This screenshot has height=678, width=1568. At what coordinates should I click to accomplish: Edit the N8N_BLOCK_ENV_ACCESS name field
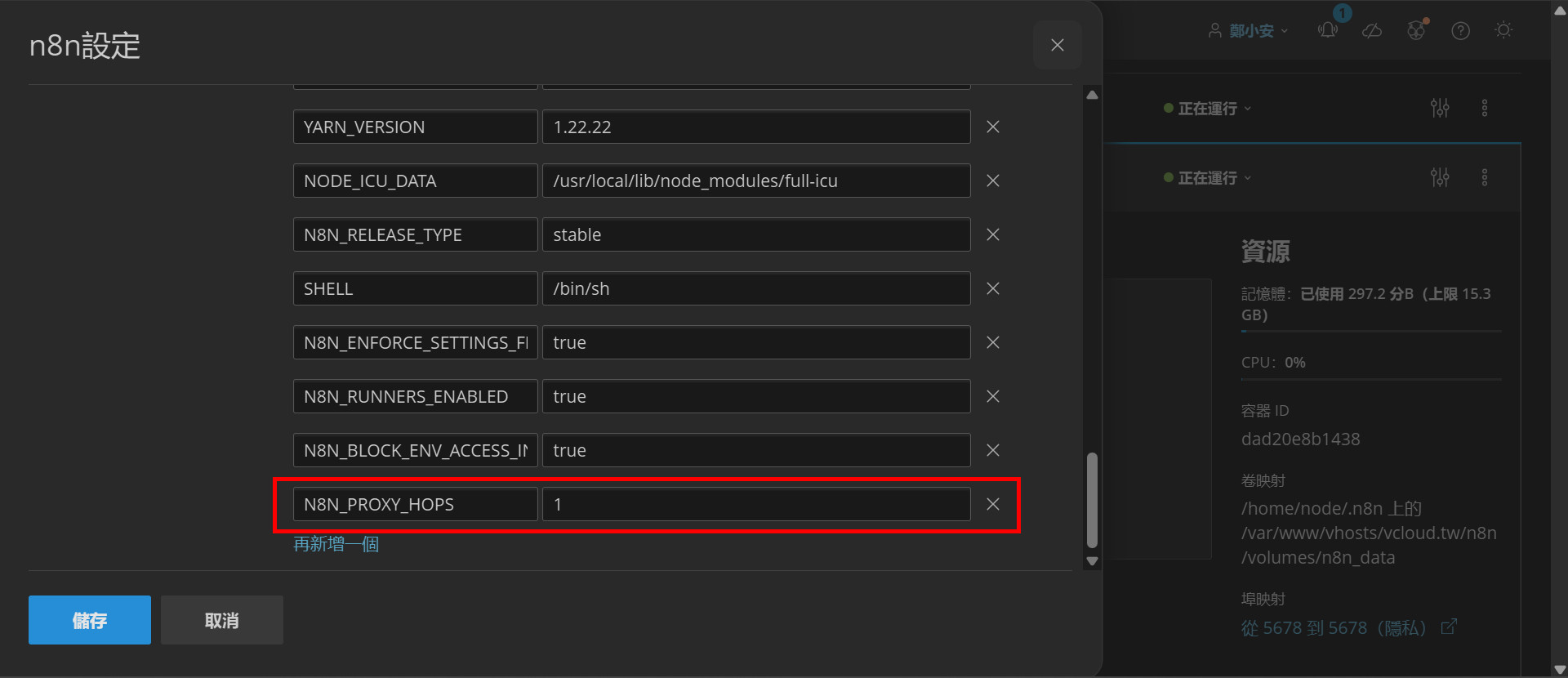click(416, 450)
